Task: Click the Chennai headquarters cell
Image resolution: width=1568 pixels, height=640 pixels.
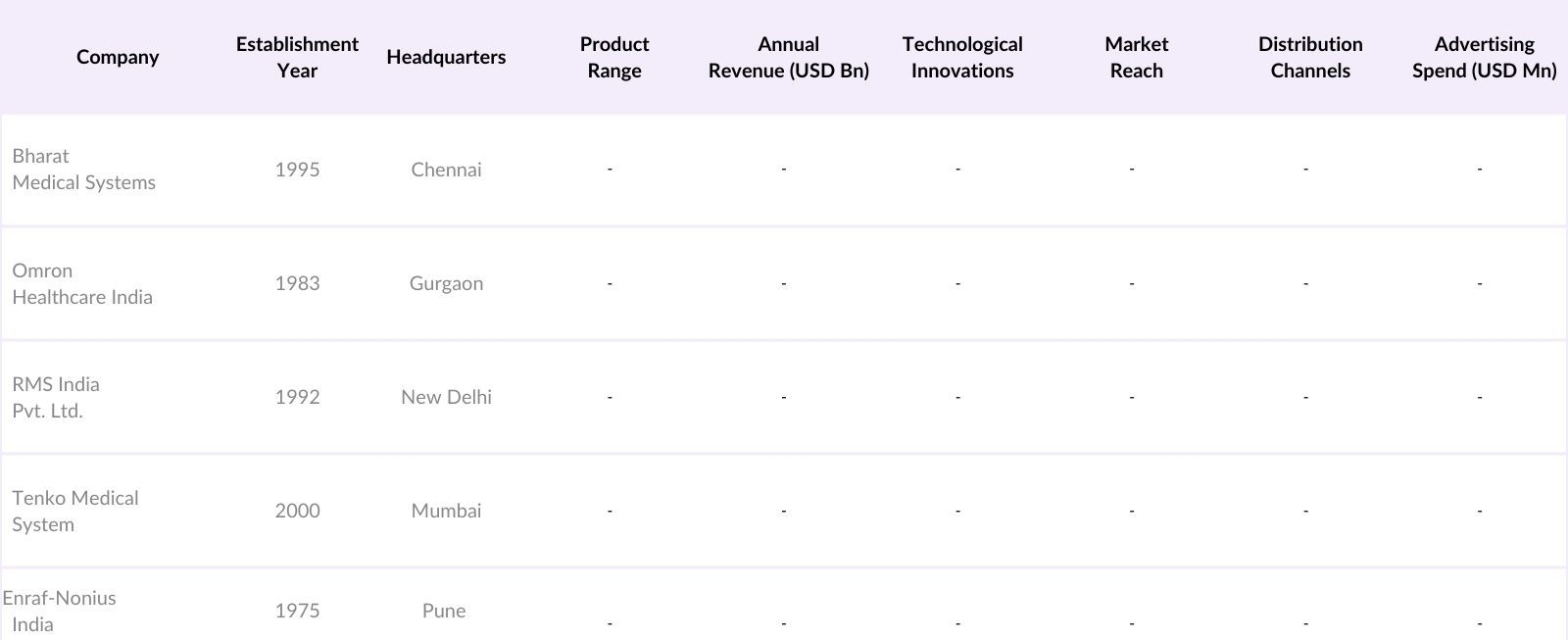Action: [446, 170]
